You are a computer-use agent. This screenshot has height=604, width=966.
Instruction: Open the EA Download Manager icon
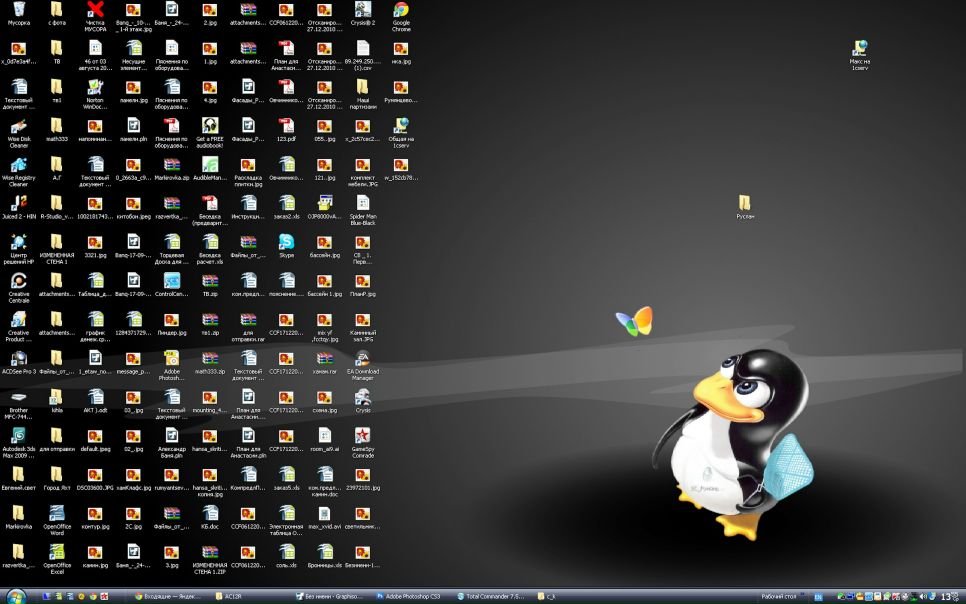pyautogui.click(x=363, y=365)
